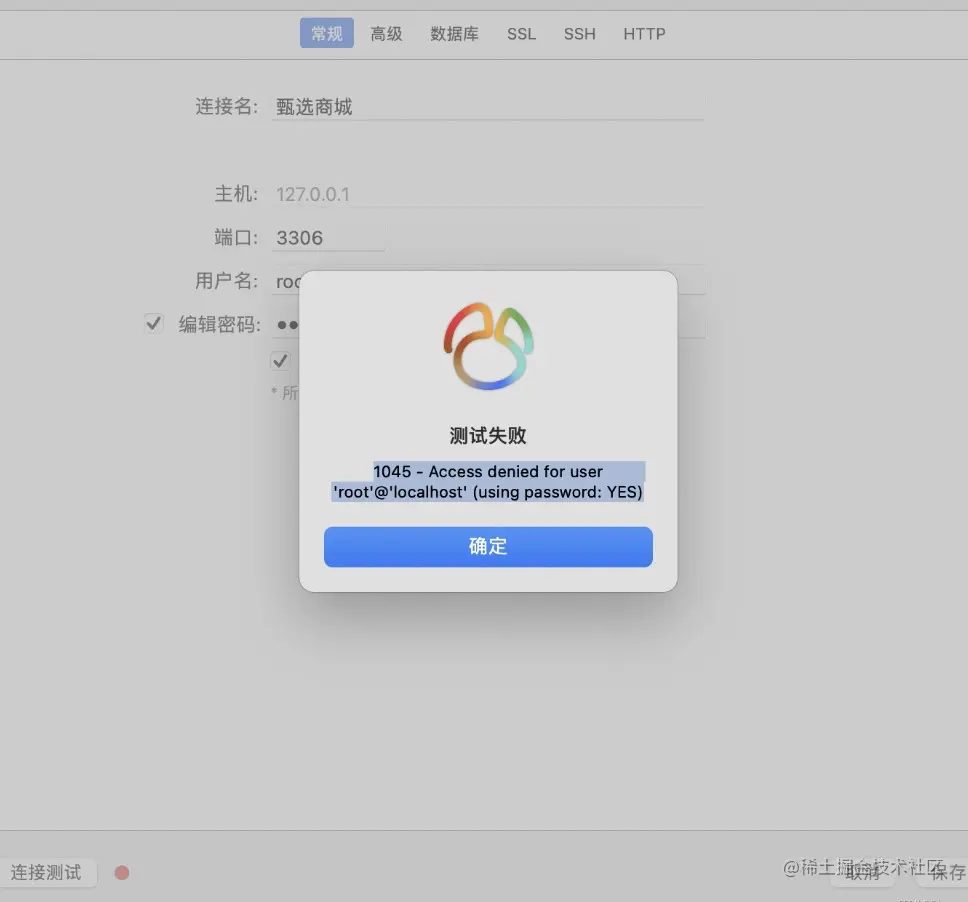Toggle the checkbox below the password field
This screenshot has height=902, width=968.
pos(280,361)
